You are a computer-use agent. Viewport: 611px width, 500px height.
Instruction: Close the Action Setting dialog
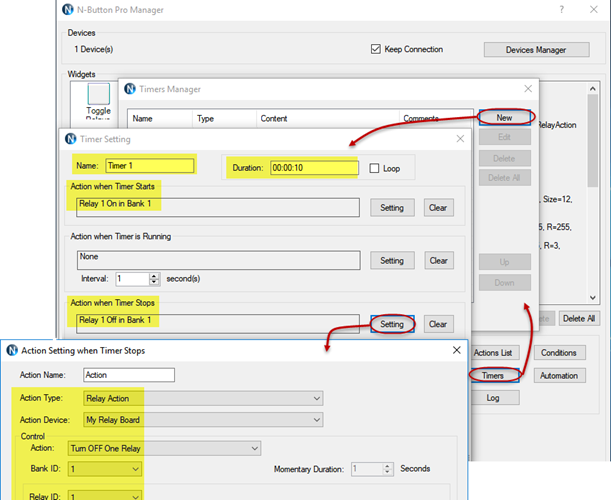coord(457,350)
